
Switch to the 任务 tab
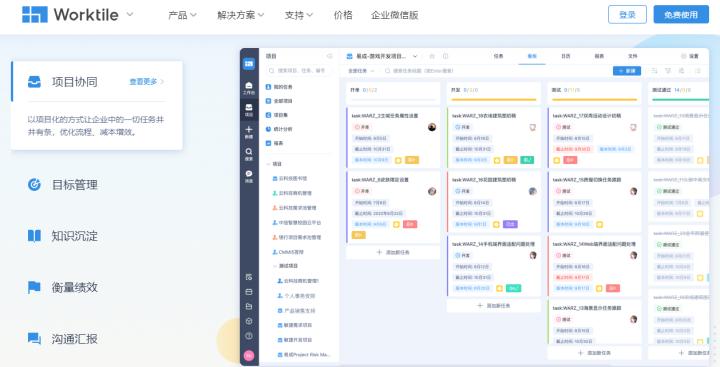click(498, 56)
